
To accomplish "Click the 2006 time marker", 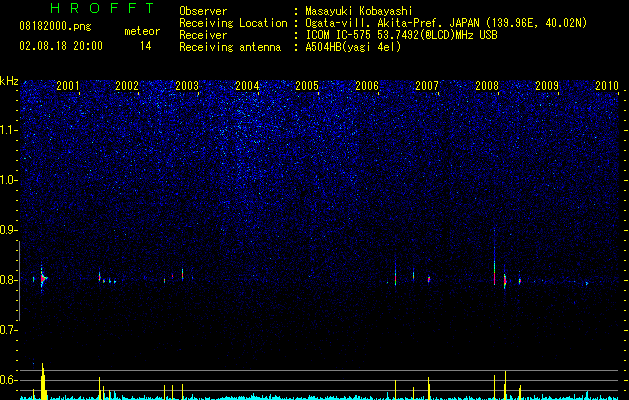I will 367,86.
